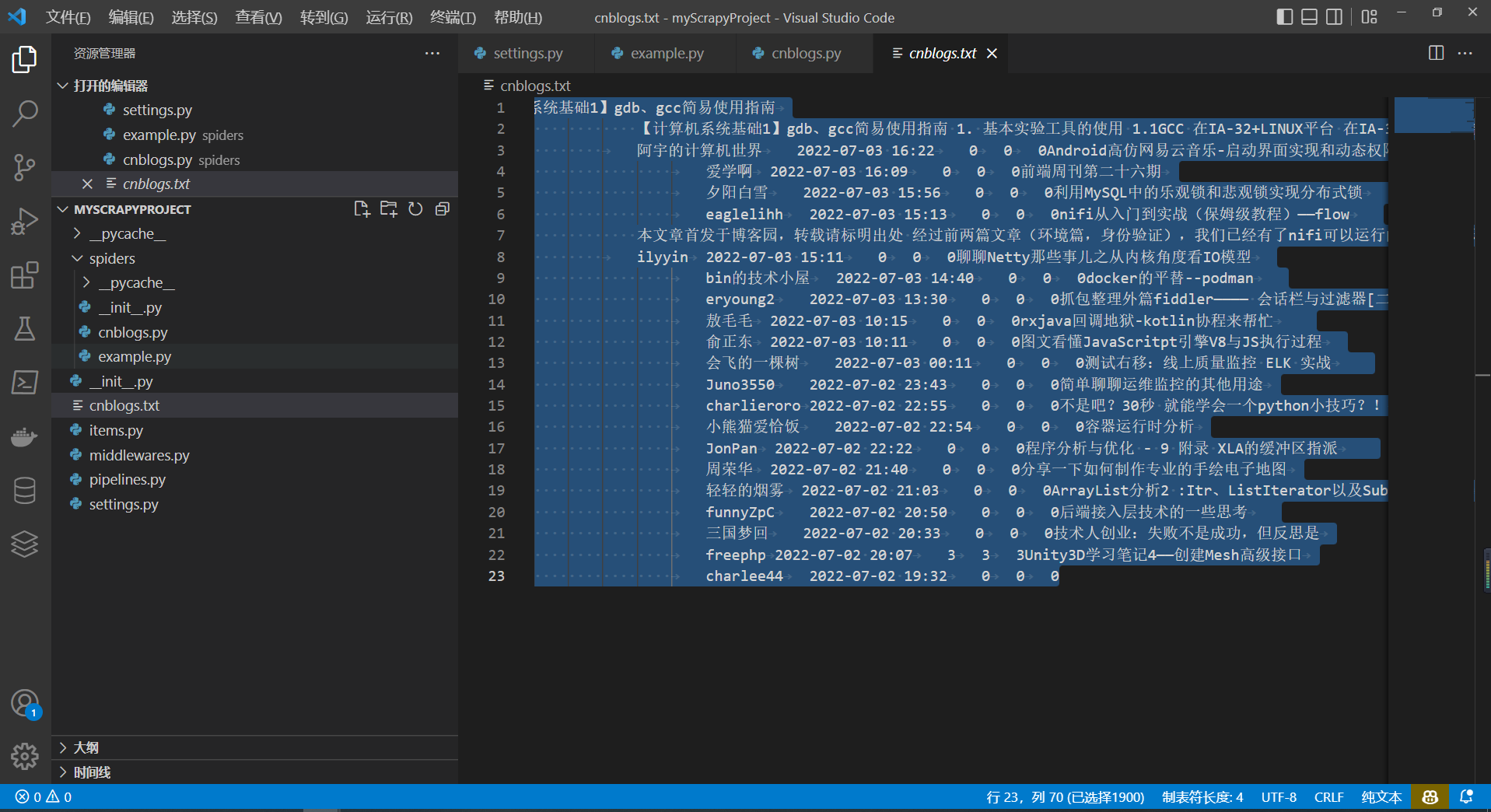The image size is (1491, 812).
Task: Click the editor minimap highlighted region
Action: [x=1433, y=115]
